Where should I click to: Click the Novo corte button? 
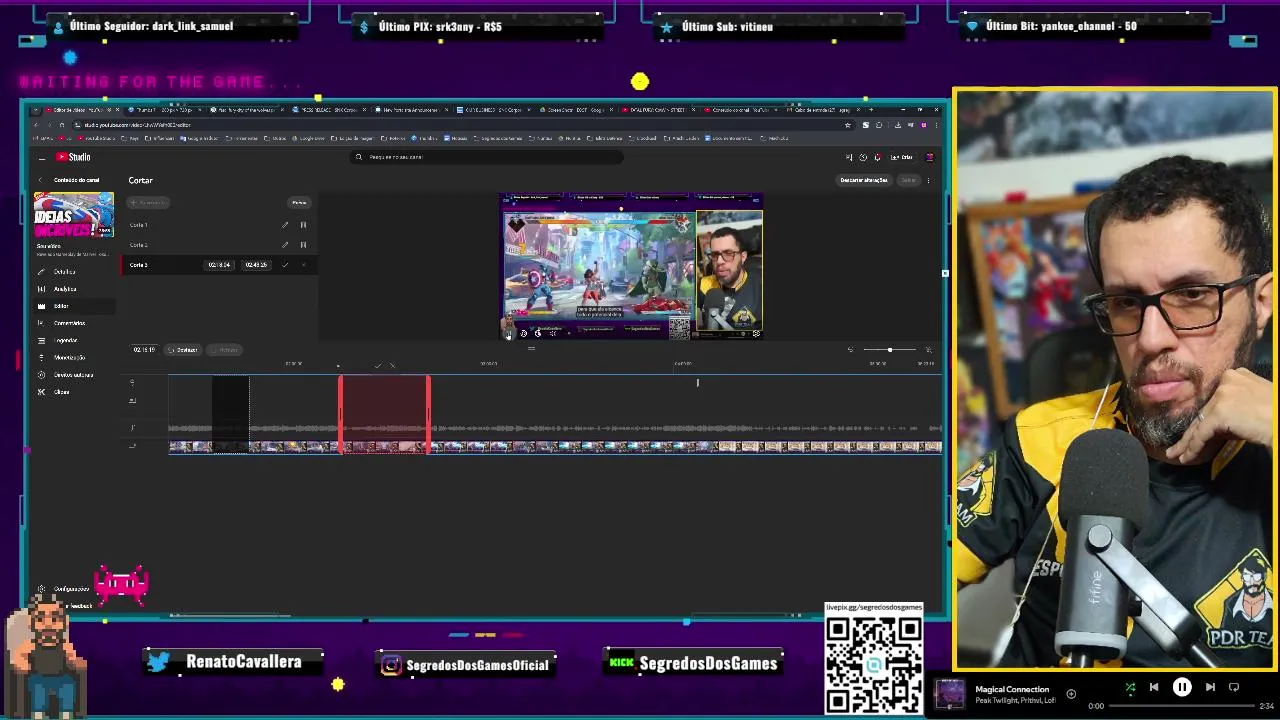148,202
